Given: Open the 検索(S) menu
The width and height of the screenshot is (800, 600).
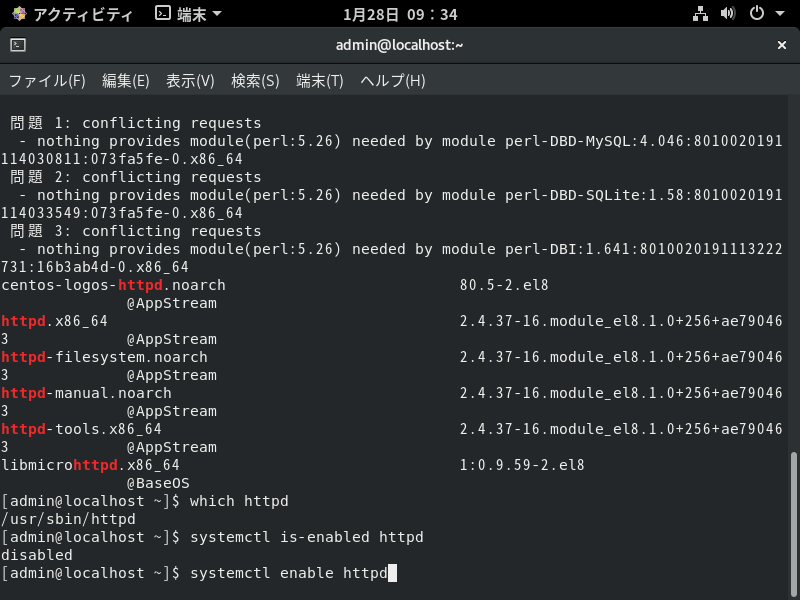Looking at the screenshot, I should click(x=255, y=81).
